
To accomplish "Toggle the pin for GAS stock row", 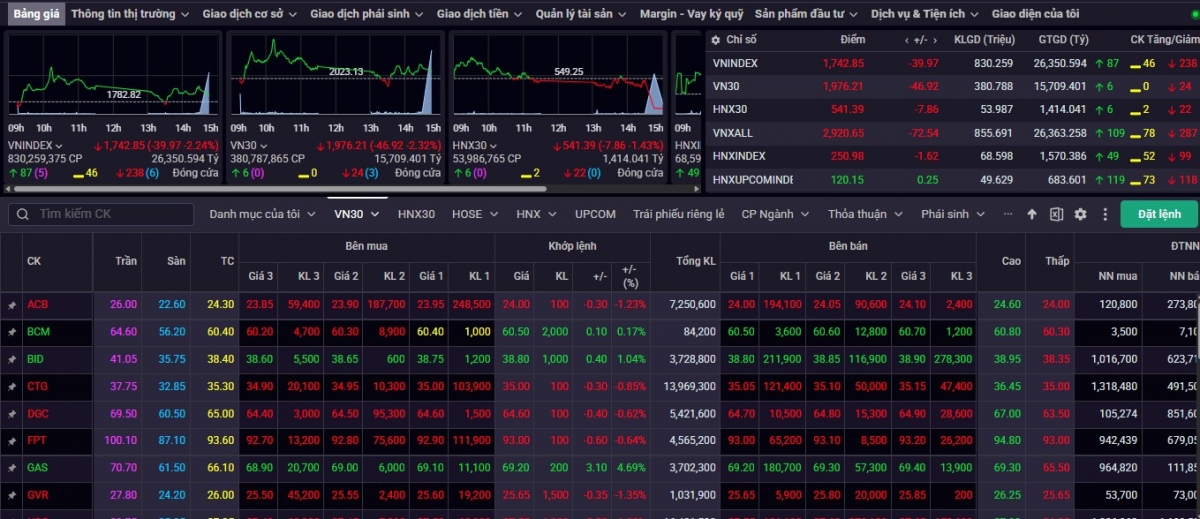I will [x=12, y=467].
